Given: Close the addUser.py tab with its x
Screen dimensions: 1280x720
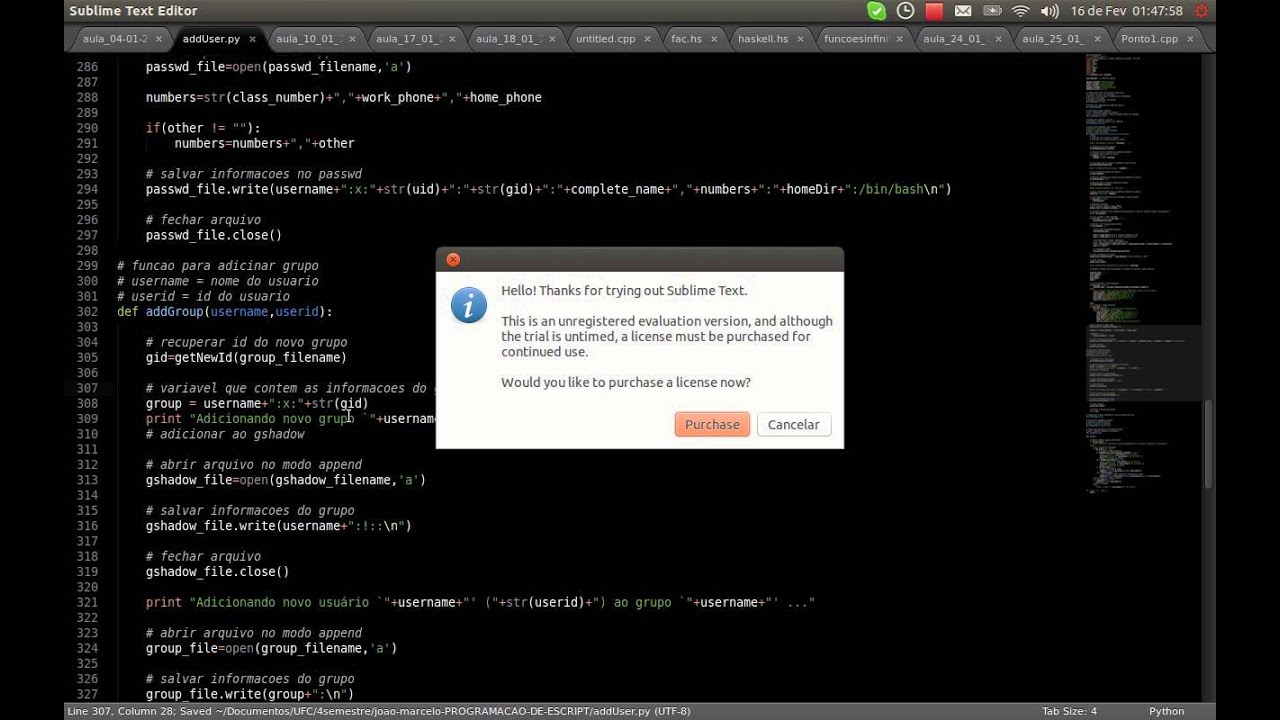Looking at the screenshot, I should point(253,39).
